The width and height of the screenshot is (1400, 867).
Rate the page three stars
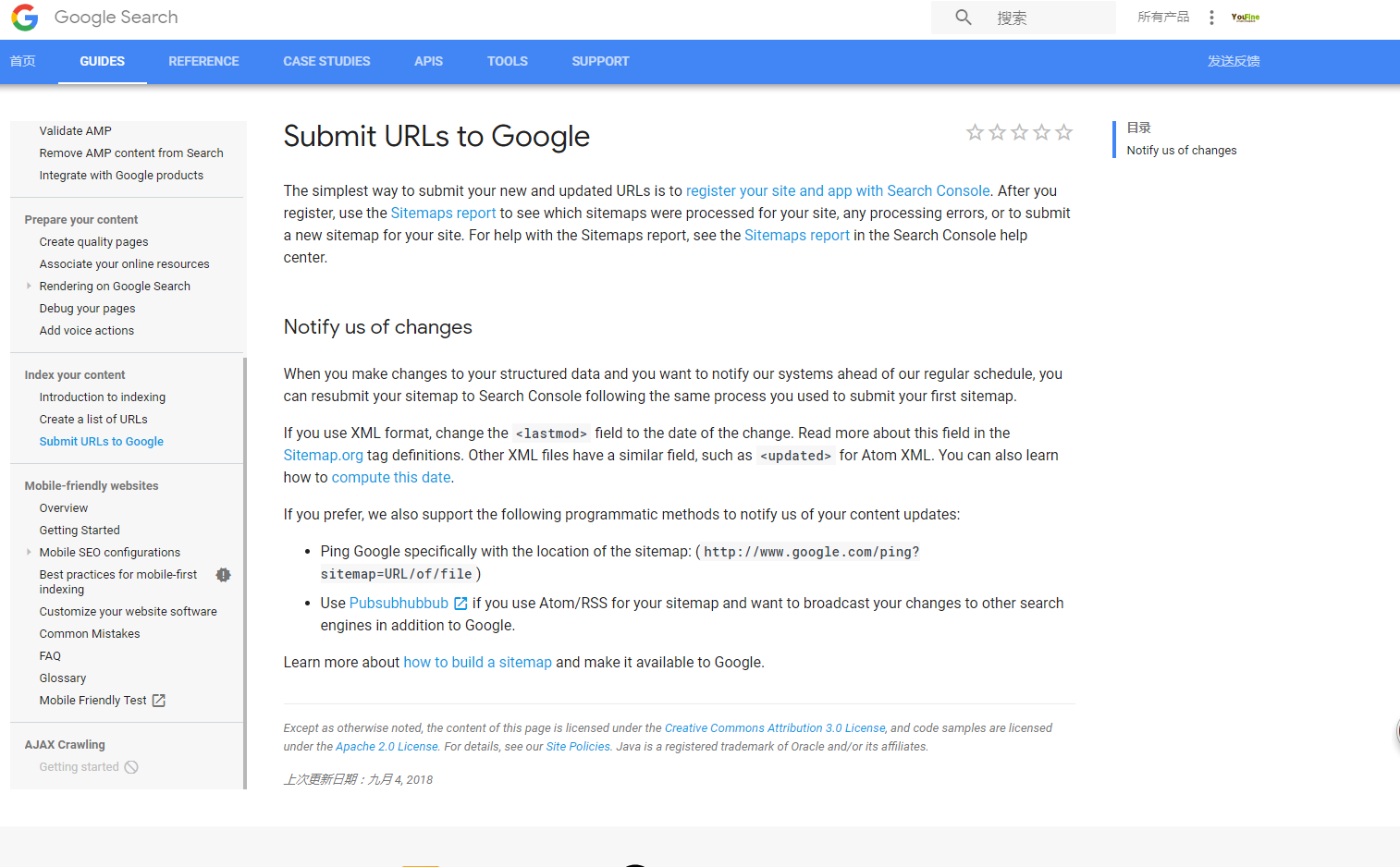1019,132
